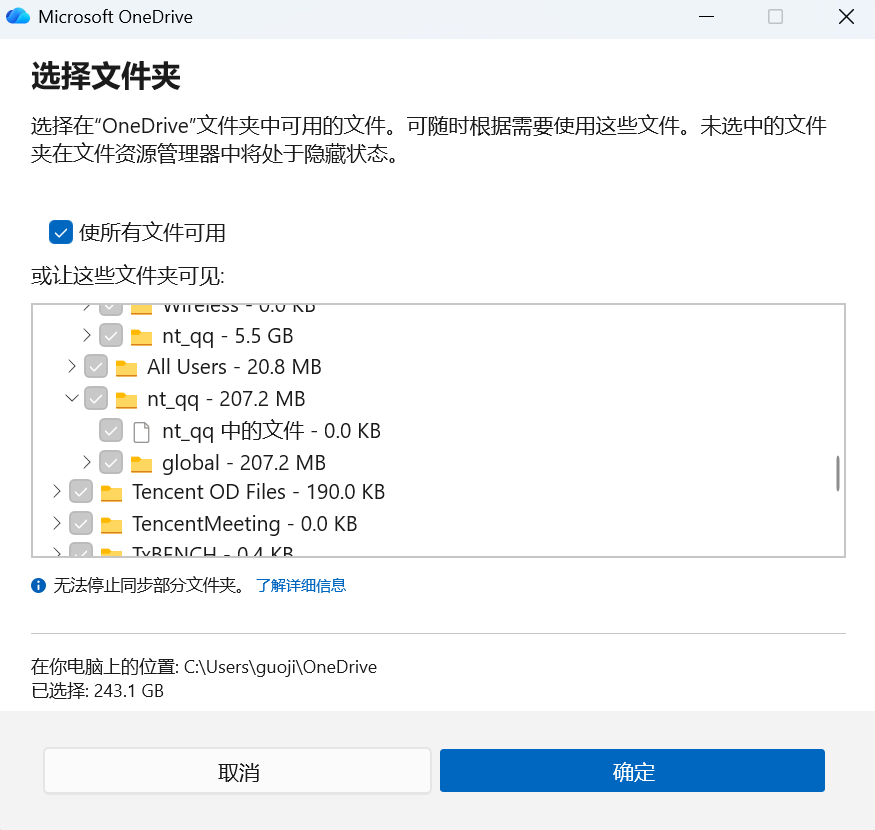Click the All Users folder icon

coord(126,366)
